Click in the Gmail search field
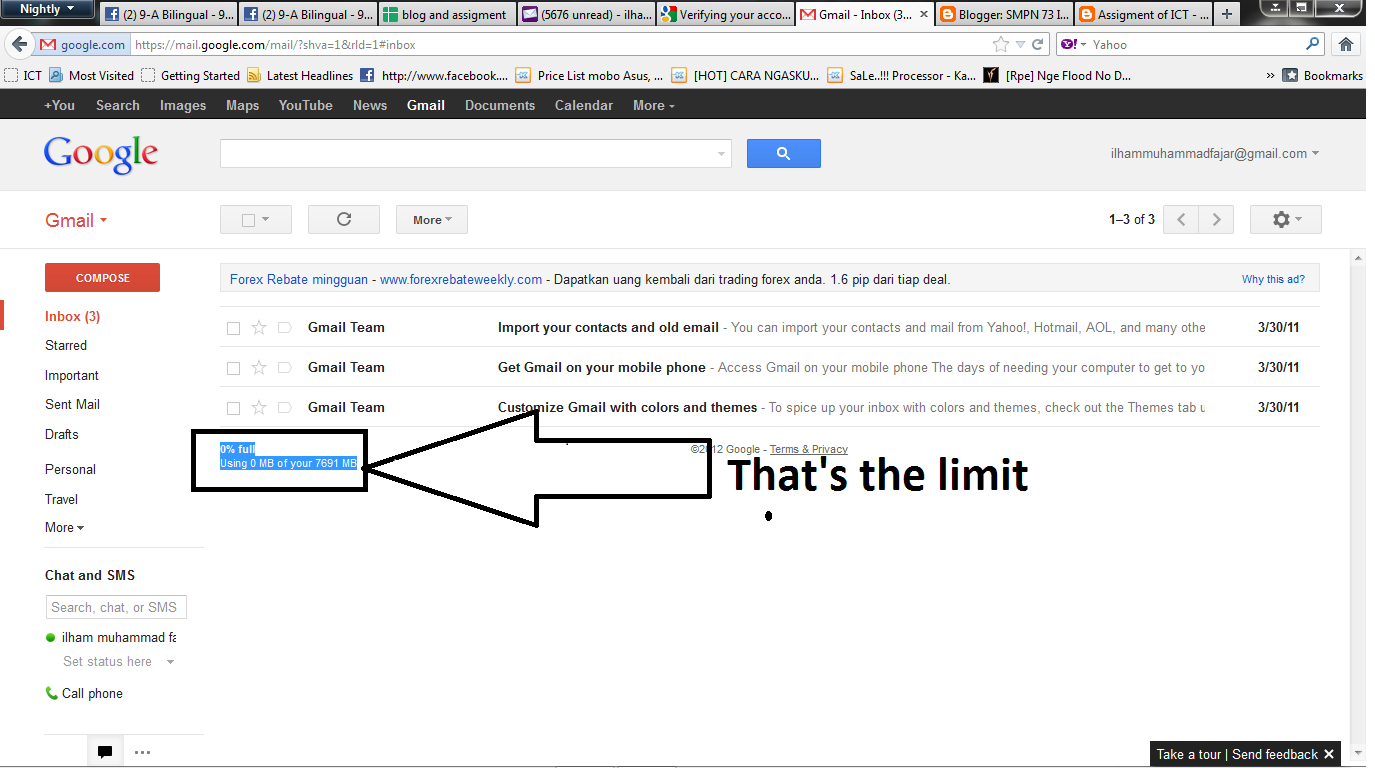The image size is (1375, 773). [467, 153]
